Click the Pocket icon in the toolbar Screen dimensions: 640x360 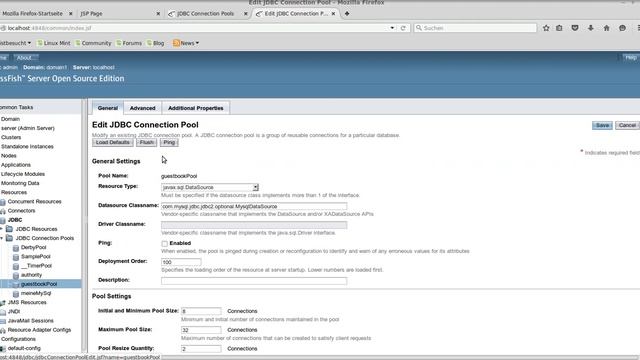575,28
